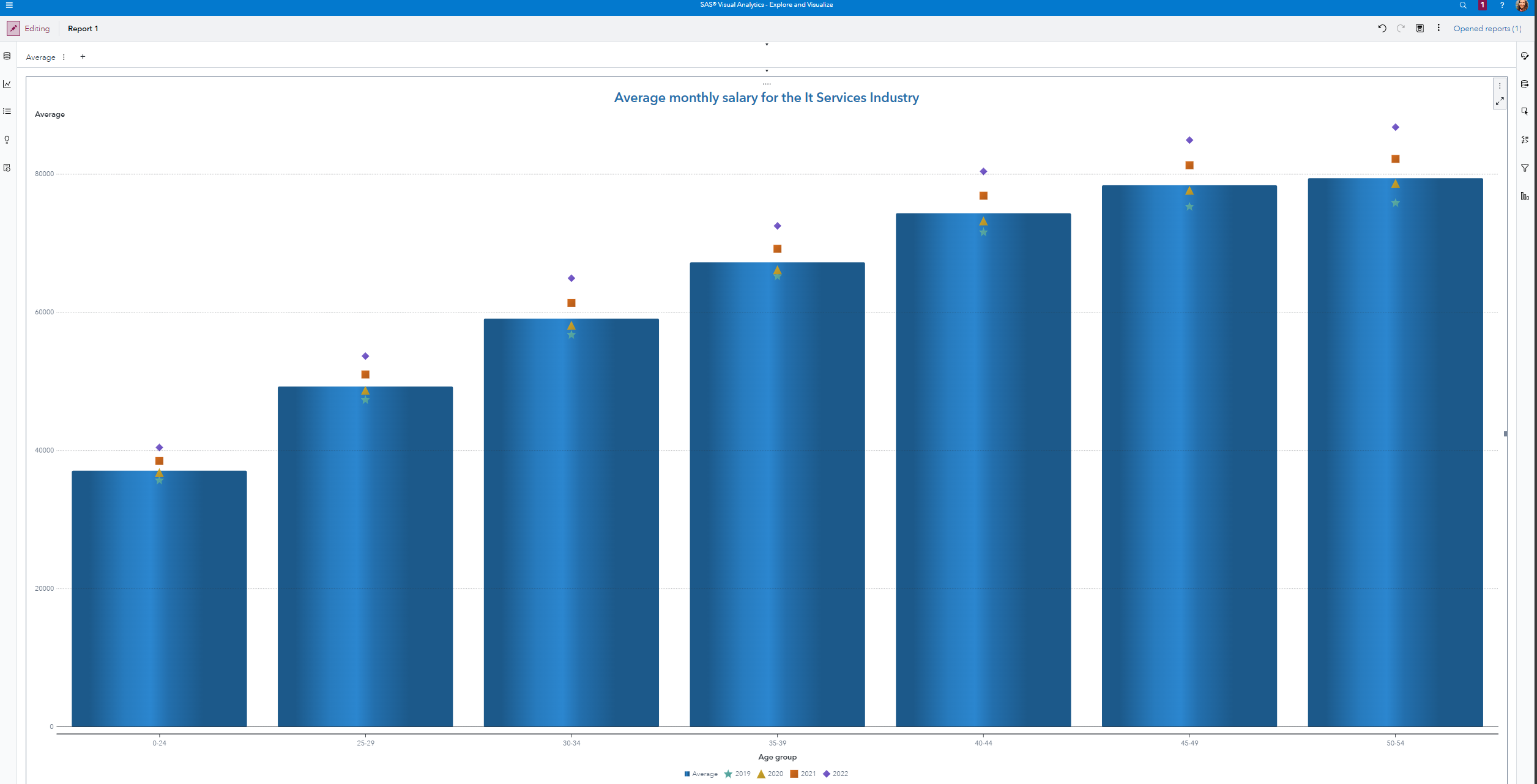
Task: Open the Outline pane list icon
Action: 7,111
